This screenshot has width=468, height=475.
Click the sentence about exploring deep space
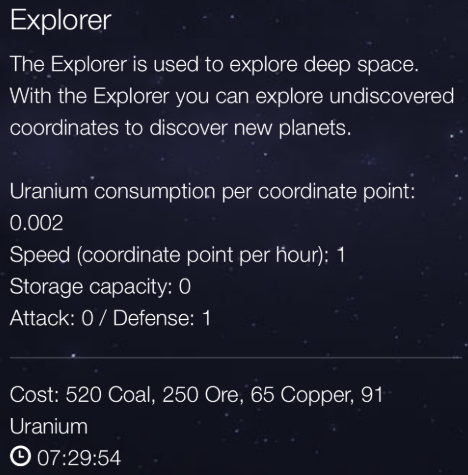[x=214, y=64]
